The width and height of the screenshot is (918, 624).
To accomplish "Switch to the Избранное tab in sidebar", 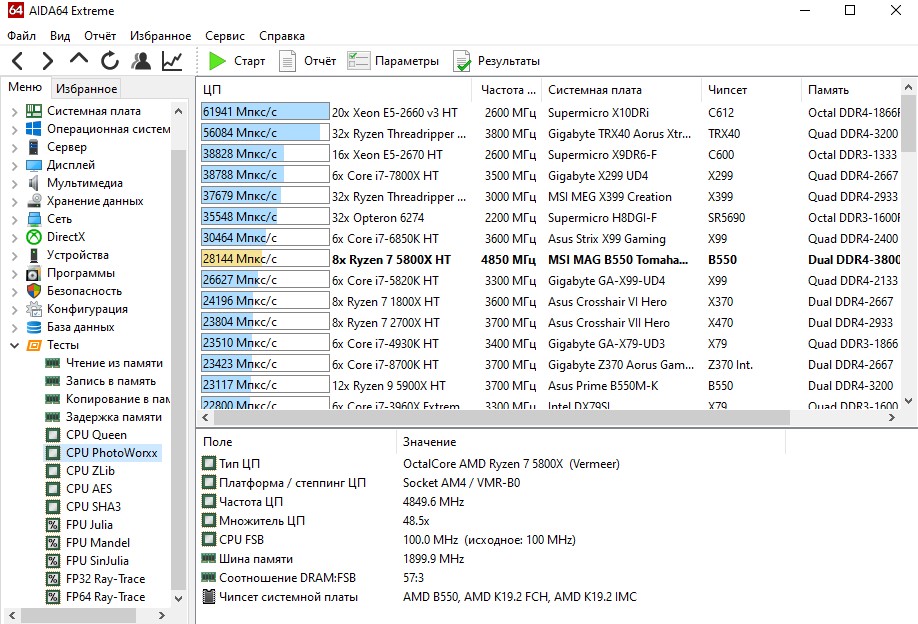I will (86, 88).
